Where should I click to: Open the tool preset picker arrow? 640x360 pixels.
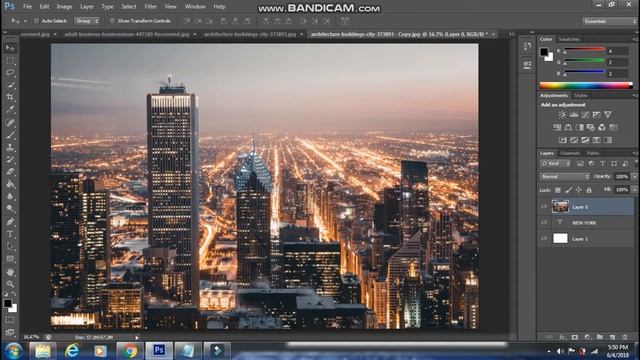click(25, 21)
